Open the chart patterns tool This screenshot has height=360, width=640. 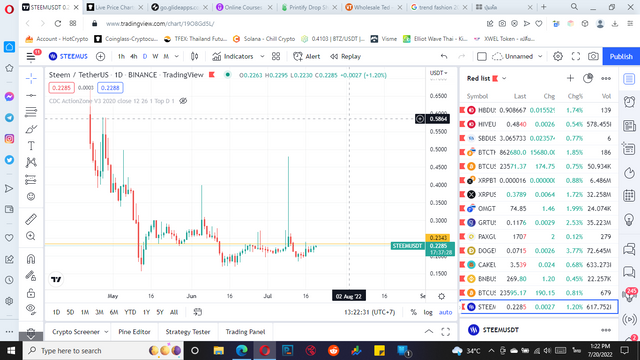[x=31, y=162]
